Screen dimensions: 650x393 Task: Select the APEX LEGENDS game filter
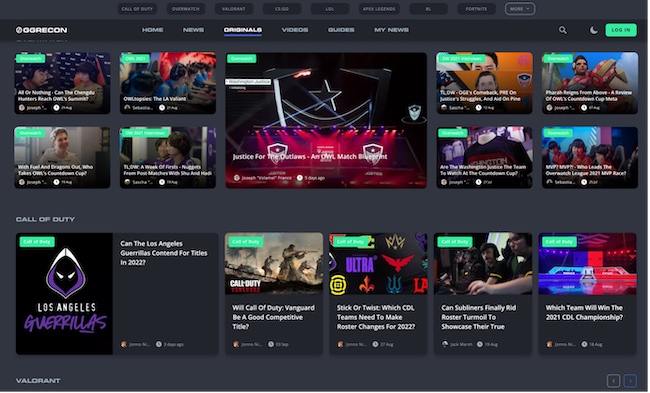(x=379, y=9)
